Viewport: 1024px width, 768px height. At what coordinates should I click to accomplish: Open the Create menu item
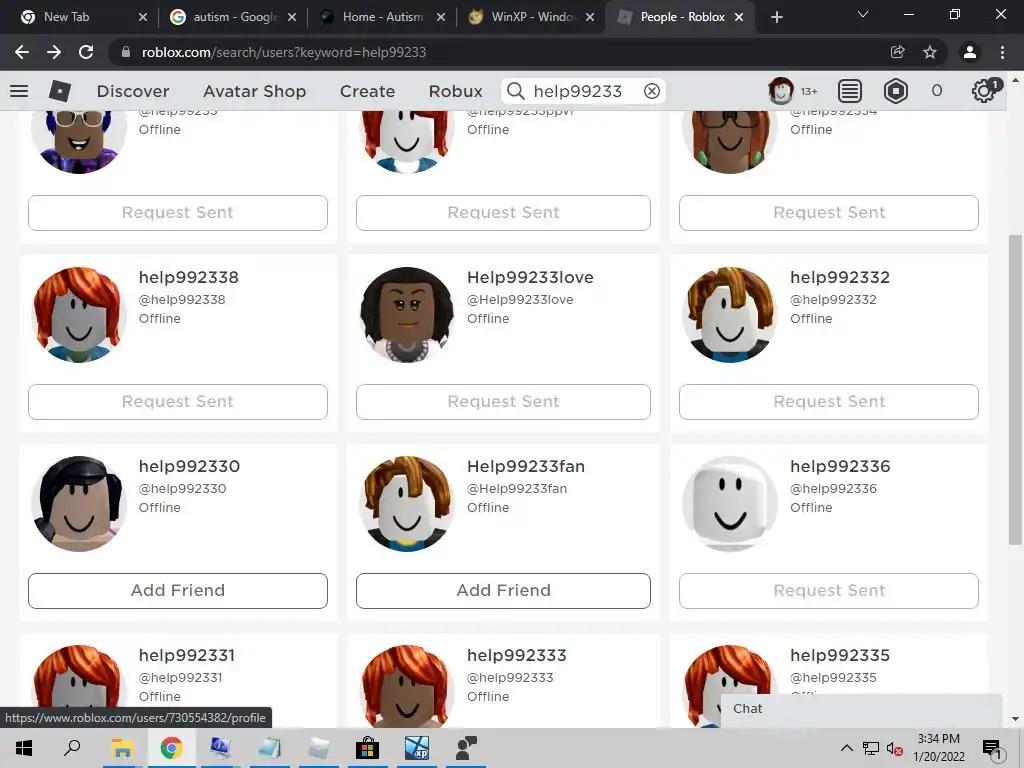367,91
